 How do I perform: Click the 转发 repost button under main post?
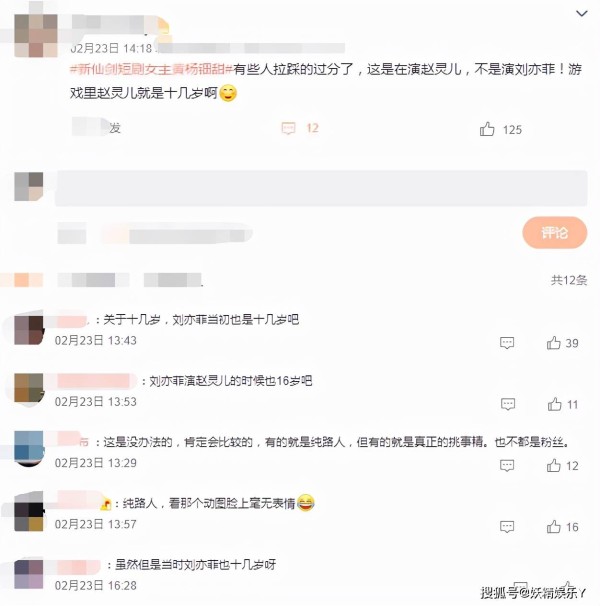pyautogui.click(x=97, y=127)
